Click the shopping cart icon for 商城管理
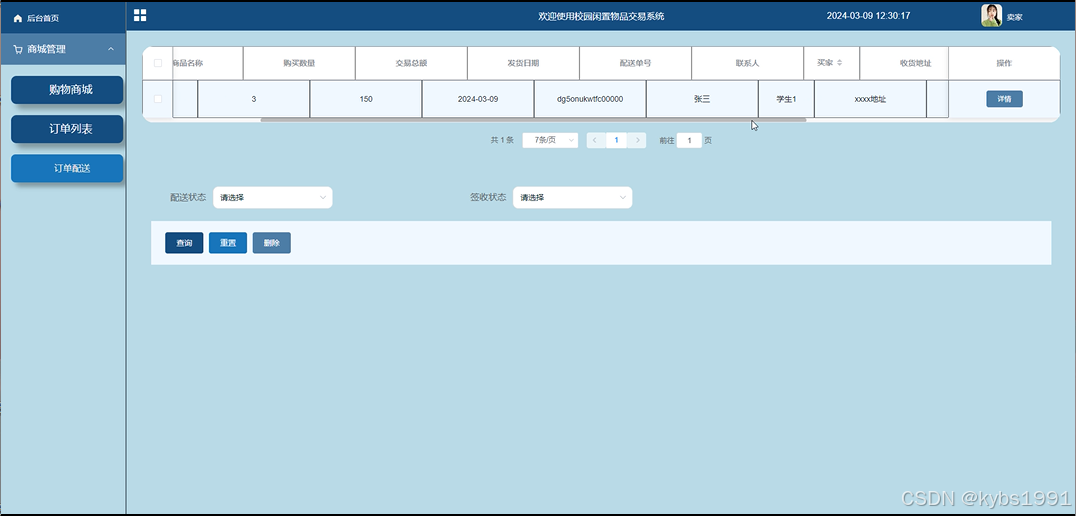 (x=18, y=49)
